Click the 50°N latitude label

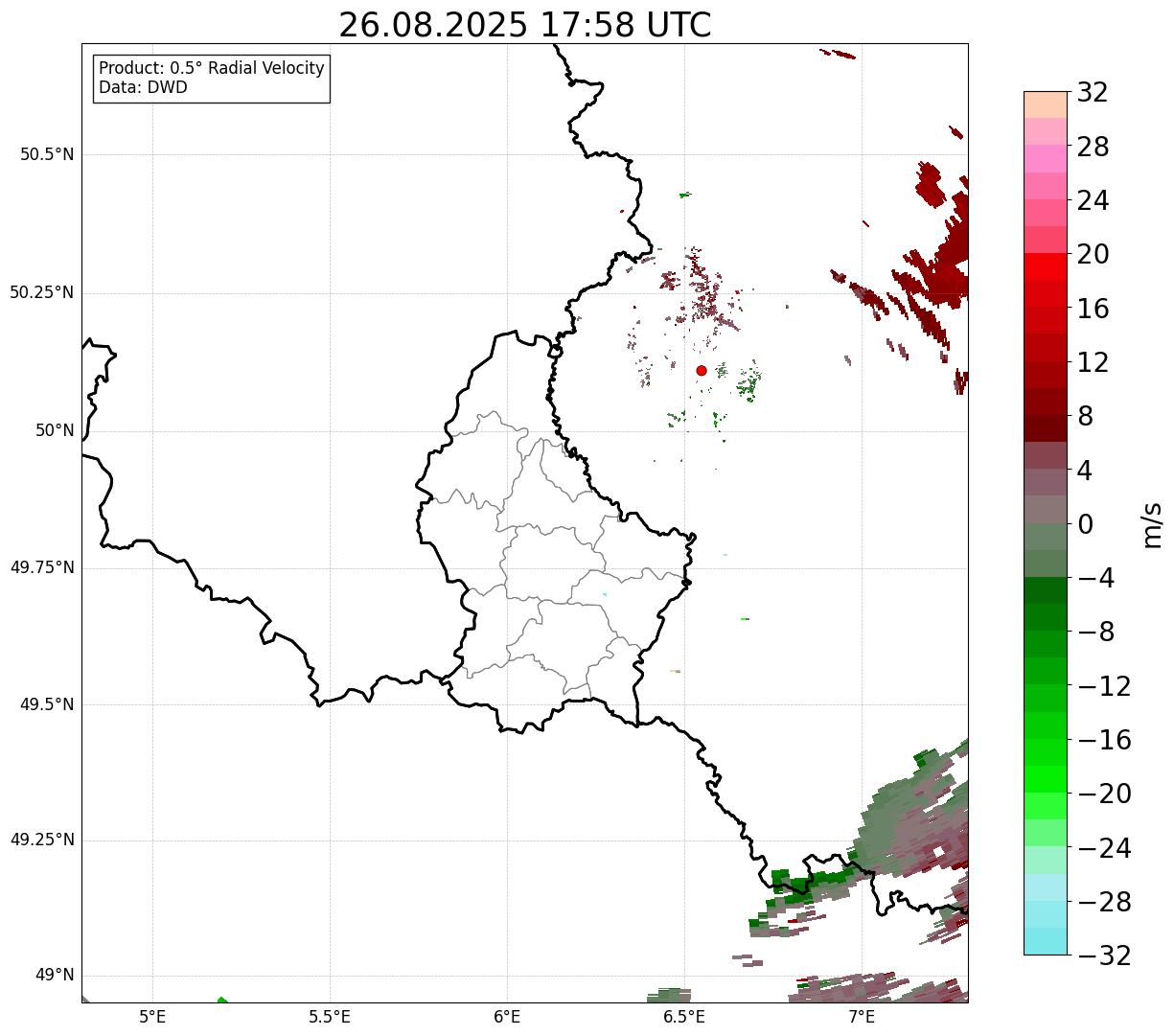pos(55,430)
